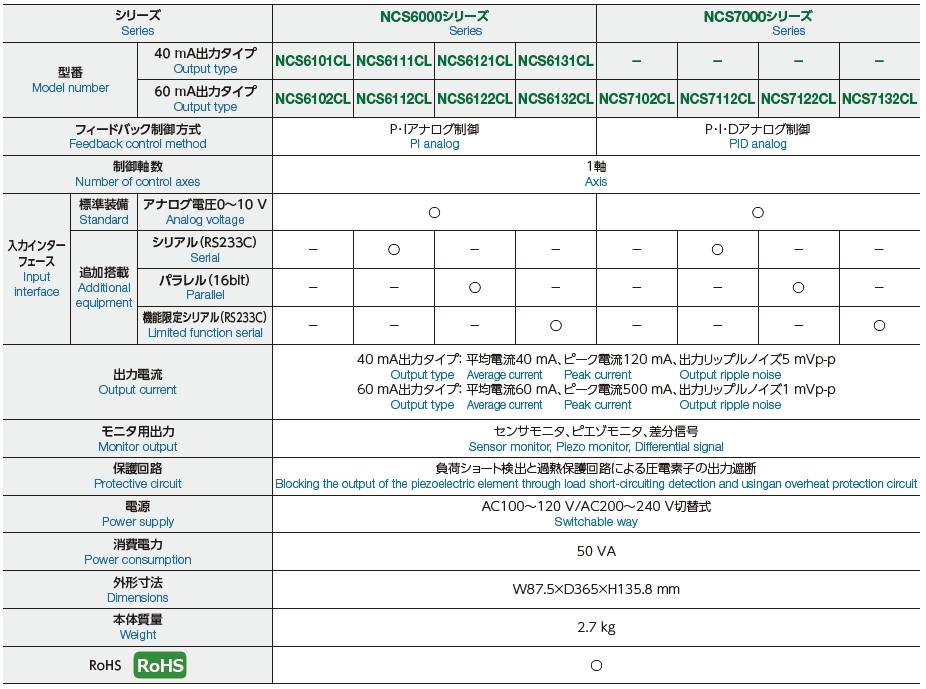Select the NCS6131CL cell
This screenshot has width=926, height=689.
coord(556,61)
